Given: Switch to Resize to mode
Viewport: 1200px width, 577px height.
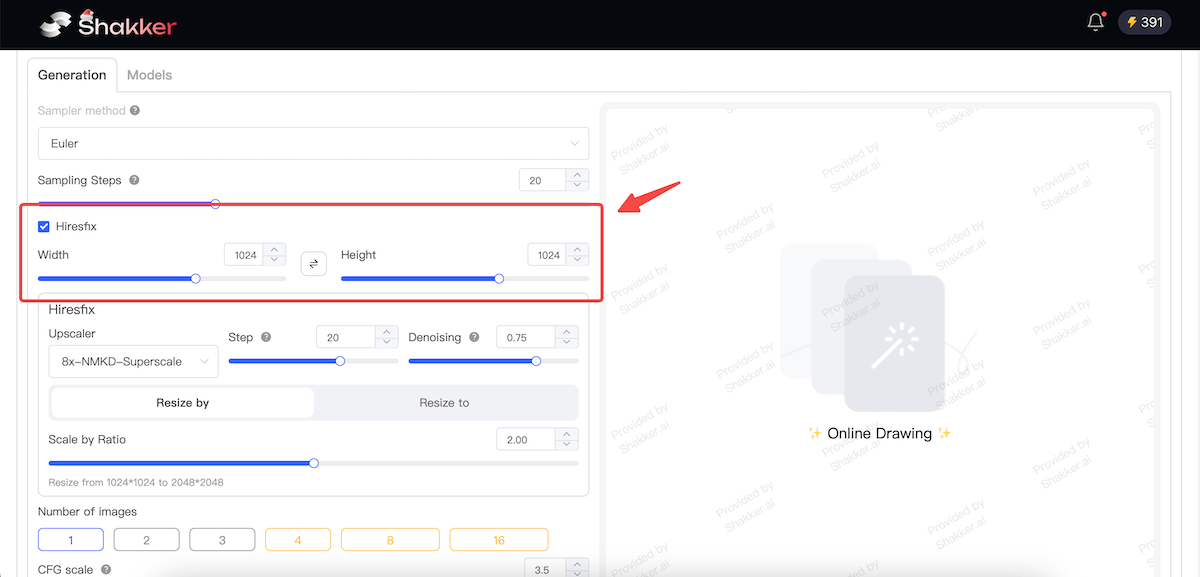Looking at the screenshot, I should pyautogui.click(x=444, y=403).
